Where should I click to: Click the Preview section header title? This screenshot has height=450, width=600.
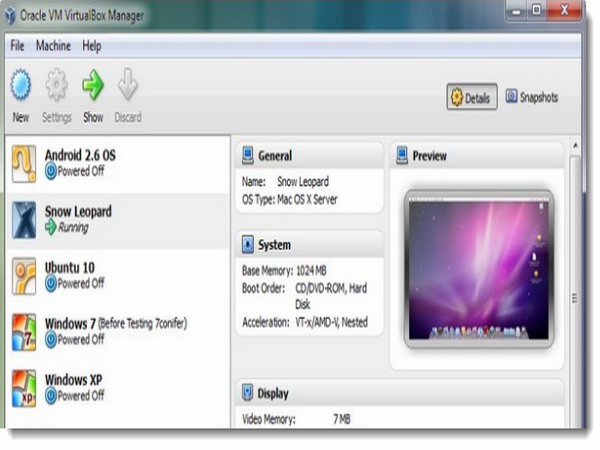click(429, 156)
